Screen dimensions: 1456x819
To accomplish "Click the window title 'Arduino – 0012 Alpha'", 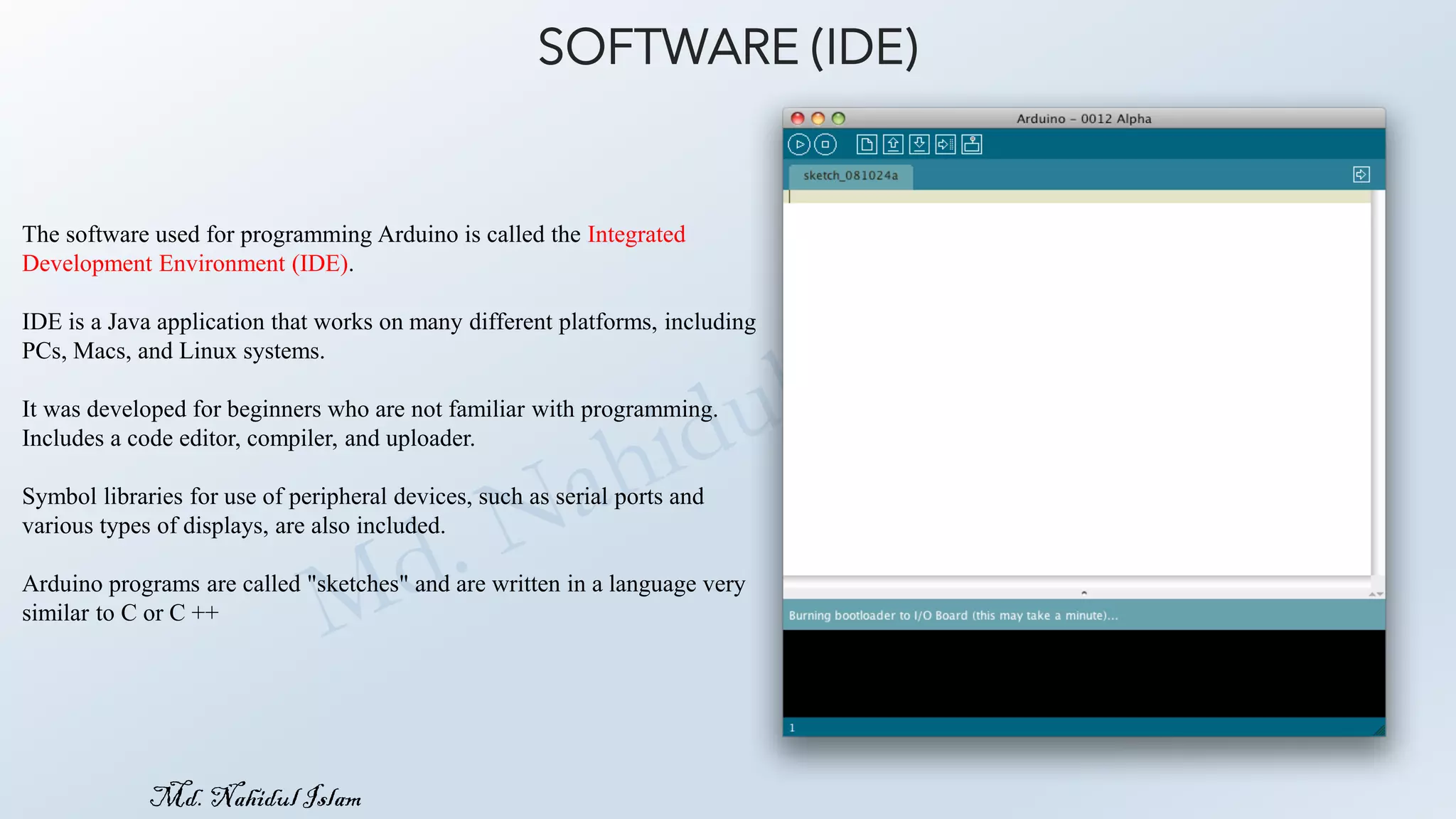I will coord(1084,119).
